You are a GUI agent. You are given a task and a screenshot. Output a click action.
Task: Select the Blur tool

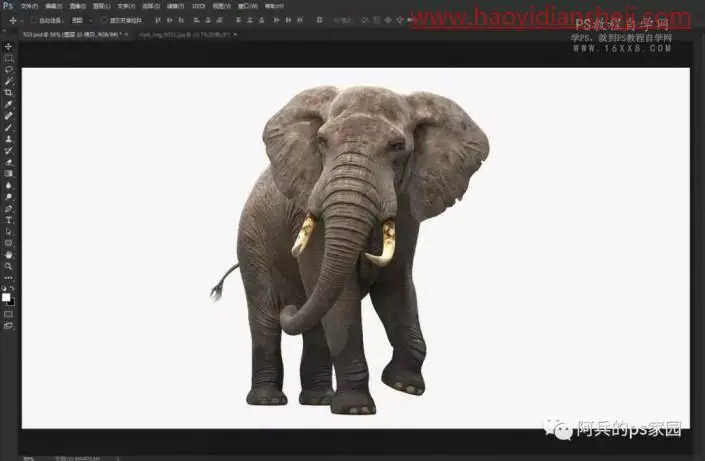tap(8, 185)
